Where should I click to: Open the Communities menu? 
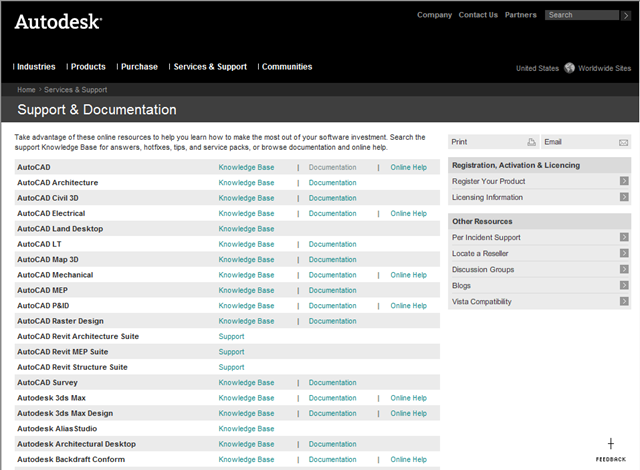pyautogui.click(x=286, y=67)
